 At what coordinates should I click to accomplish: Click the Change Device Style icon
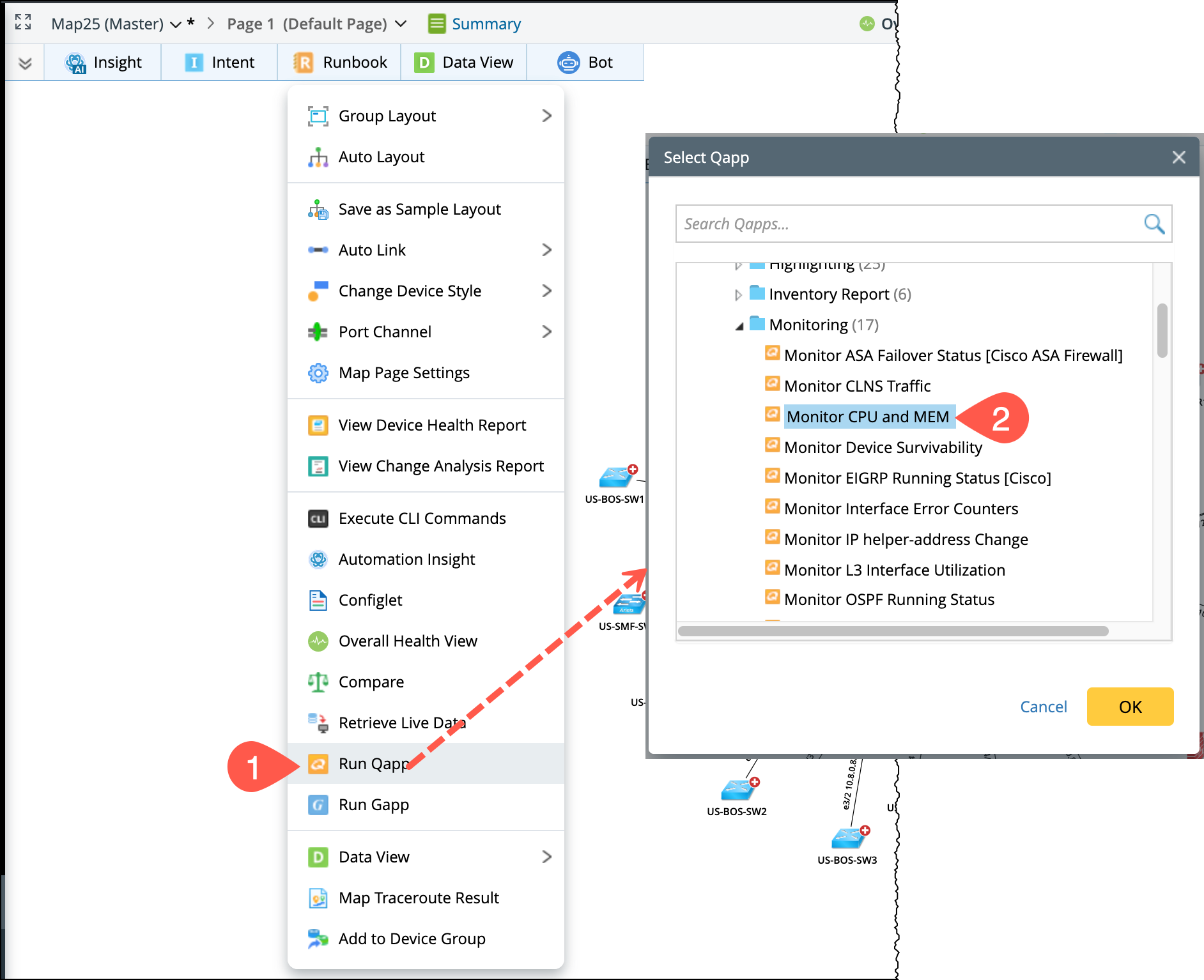tap(318, 291)
